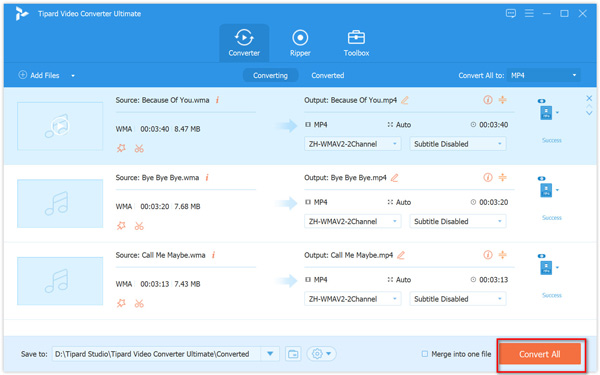
Task: Rename output Call Me Maybe.mp4 with pencil icon
Action: 401,255
